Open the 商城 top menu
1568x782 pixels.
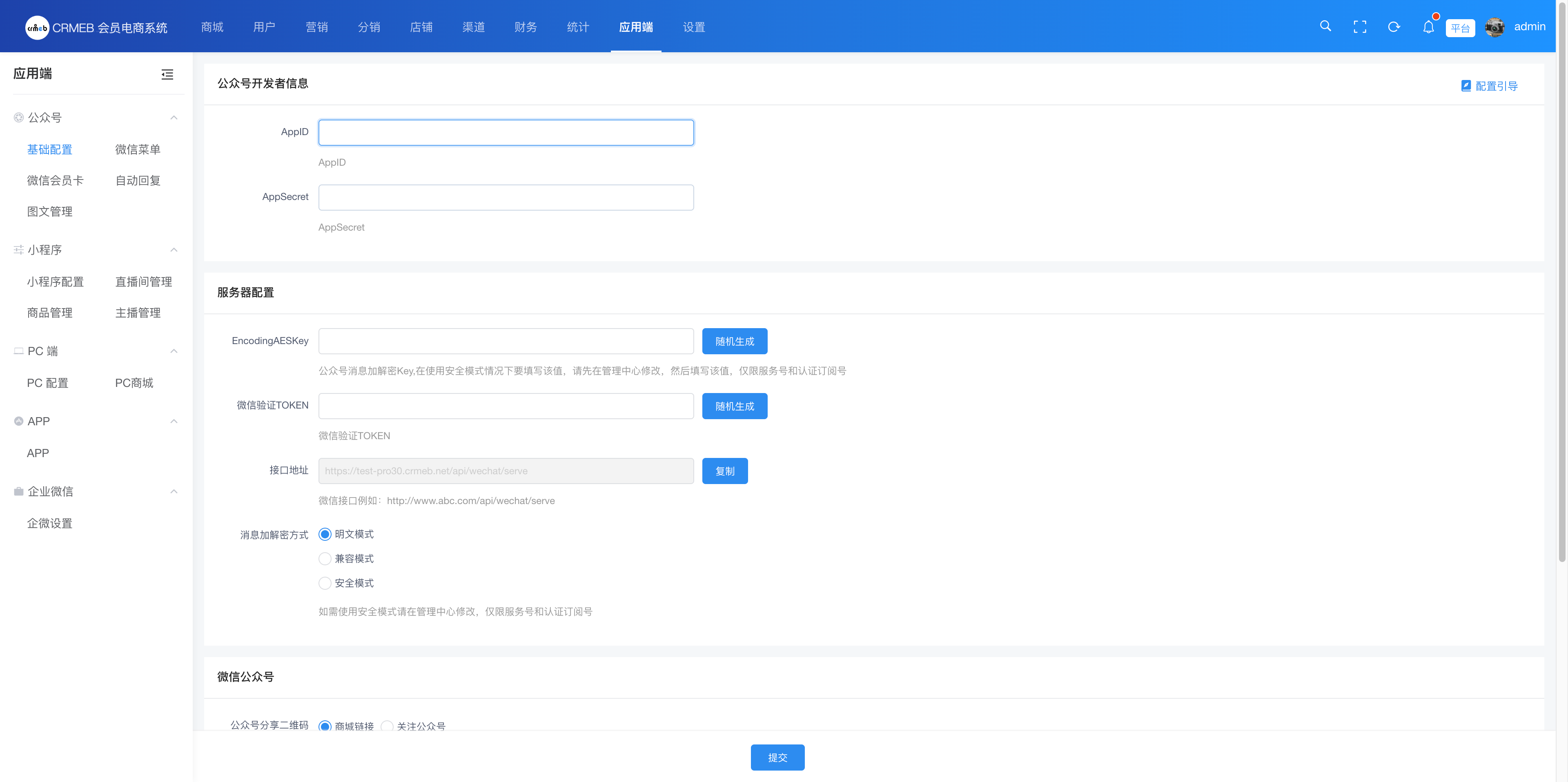tap(212, 27)
